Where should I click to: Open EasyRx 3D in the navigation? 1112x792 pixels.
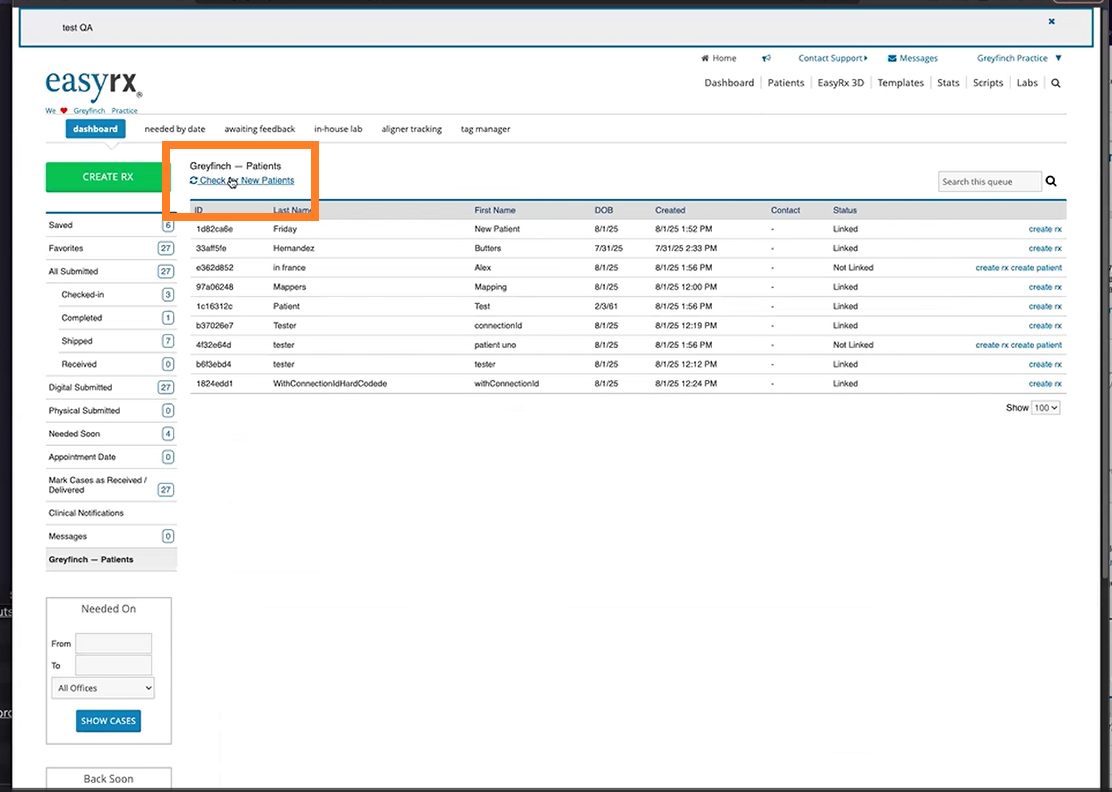(x=840, y=83)
